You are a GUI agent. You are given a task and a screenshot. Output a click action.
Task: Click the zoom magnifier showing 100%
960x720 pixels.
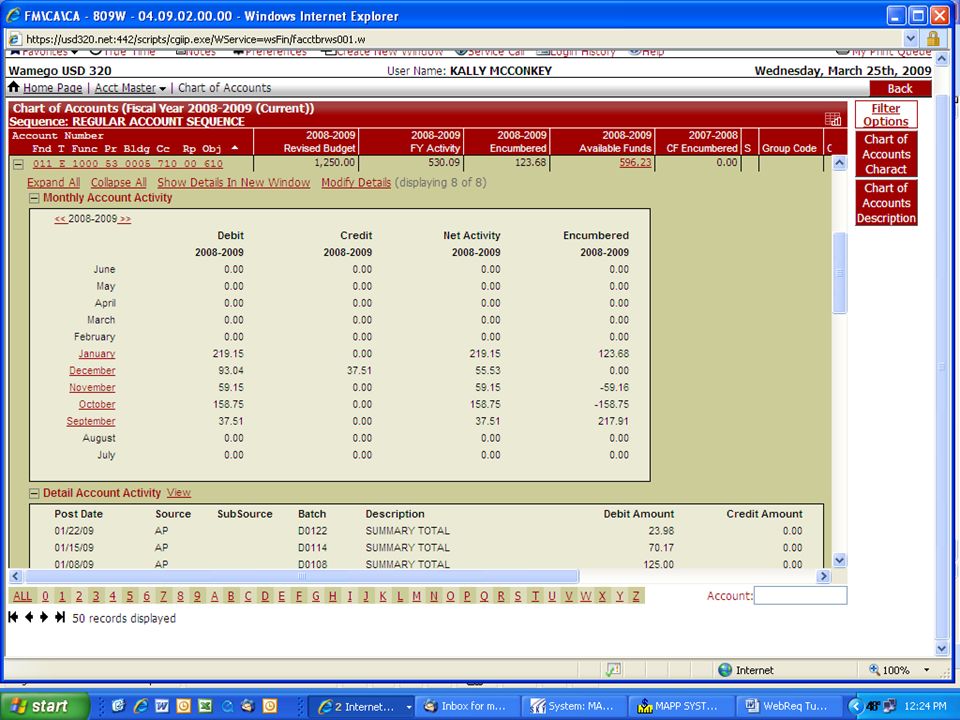pyautogui.click(x=874, y=670)
